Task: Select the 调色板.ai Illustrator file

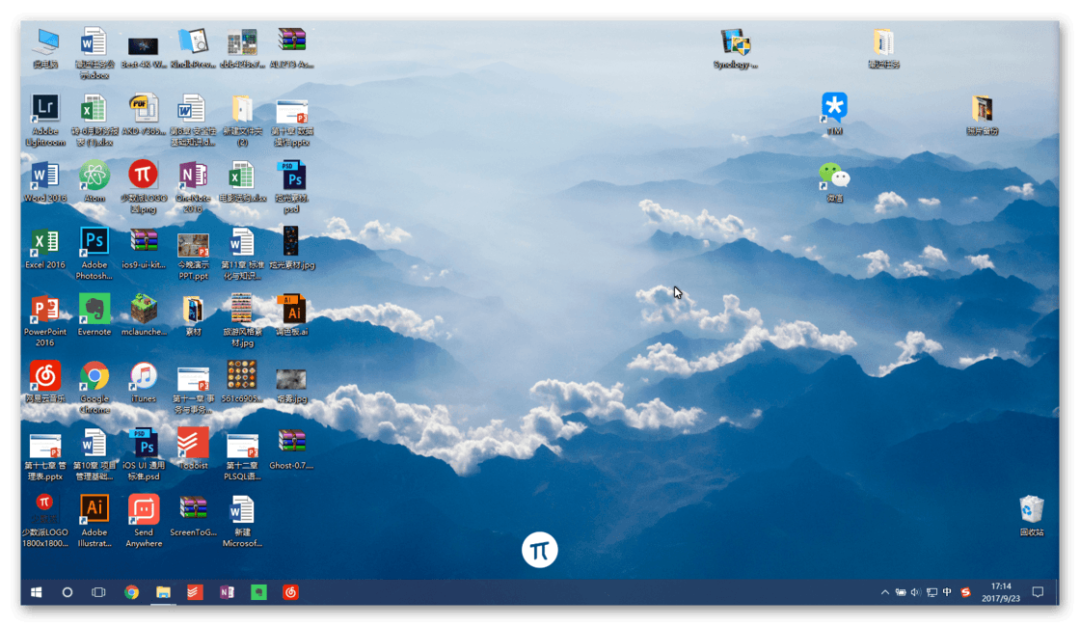Action: [291, 315]
